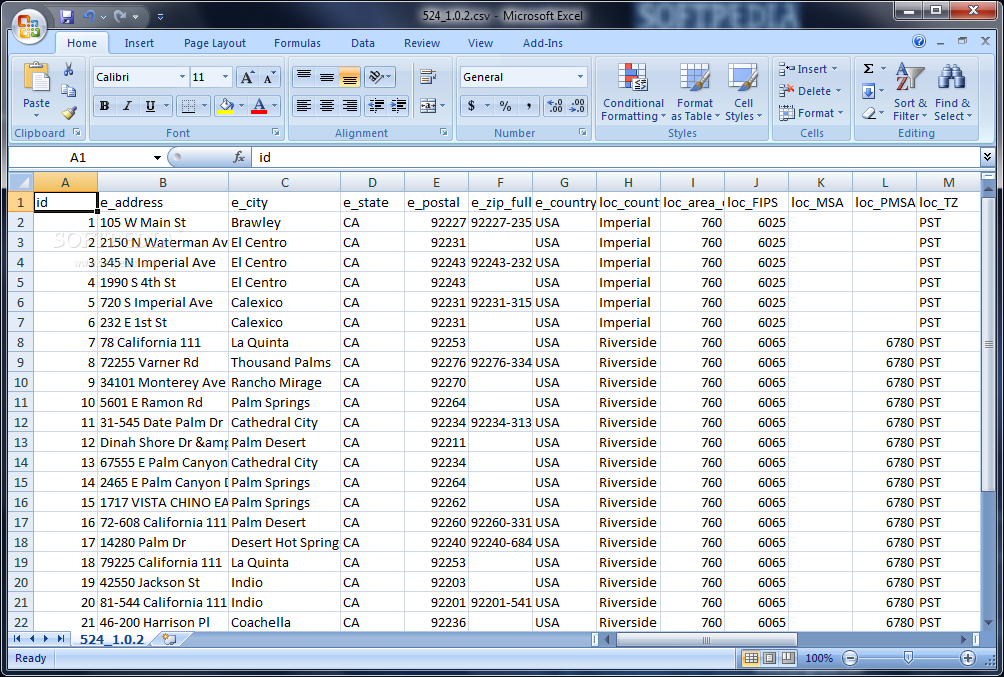
Task: Toggle Italic formatting
Action: point(127,106)
